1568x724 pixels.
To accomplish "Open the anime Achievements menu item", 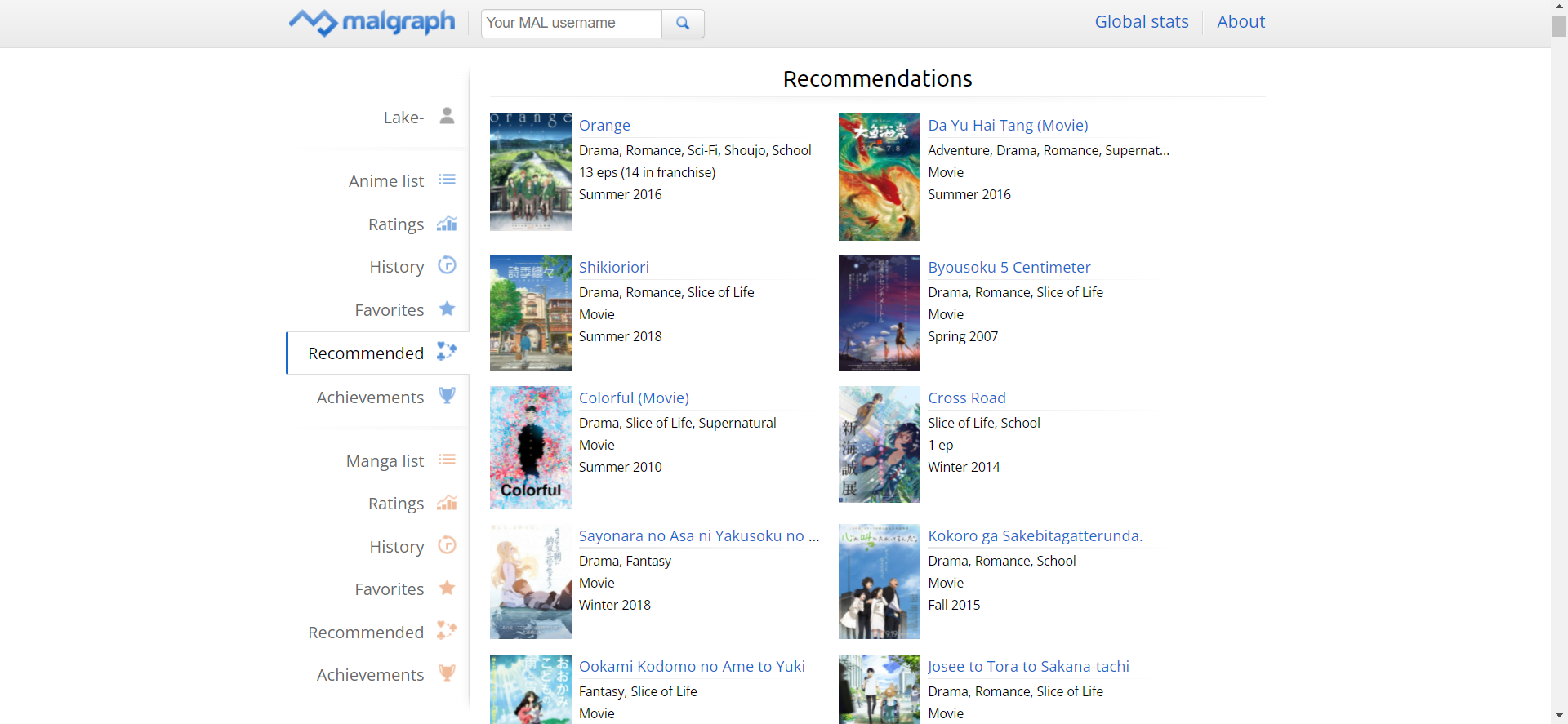I will pyautogui.click(x=370, y=398).
